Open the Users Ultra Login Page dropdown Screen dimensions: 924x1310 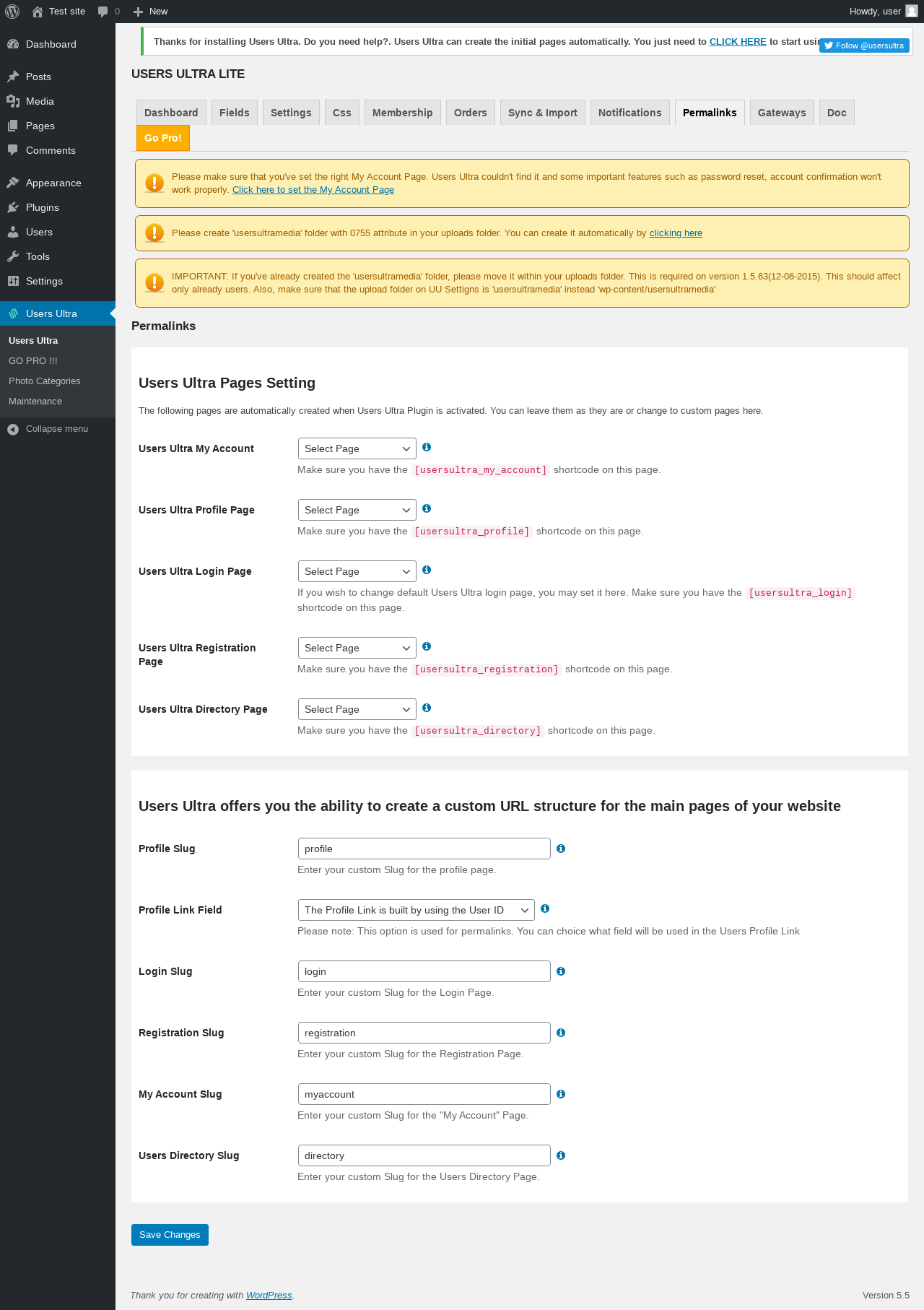pos(357,571)
